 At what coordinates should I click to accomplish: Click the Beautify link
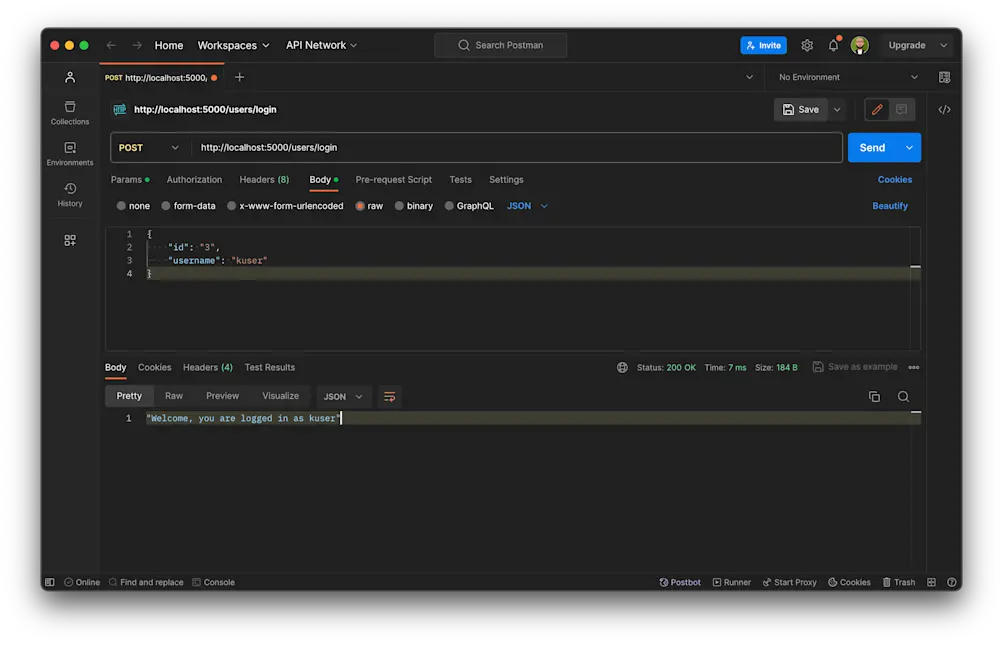890,206
